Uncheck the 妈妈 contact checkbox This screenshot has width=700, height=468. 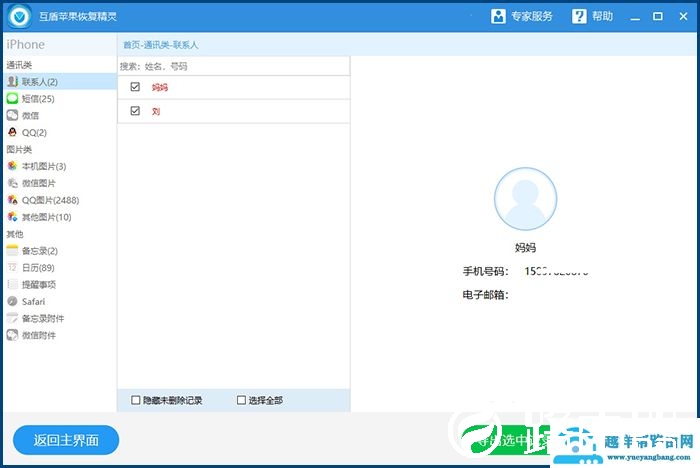point(135,87)
